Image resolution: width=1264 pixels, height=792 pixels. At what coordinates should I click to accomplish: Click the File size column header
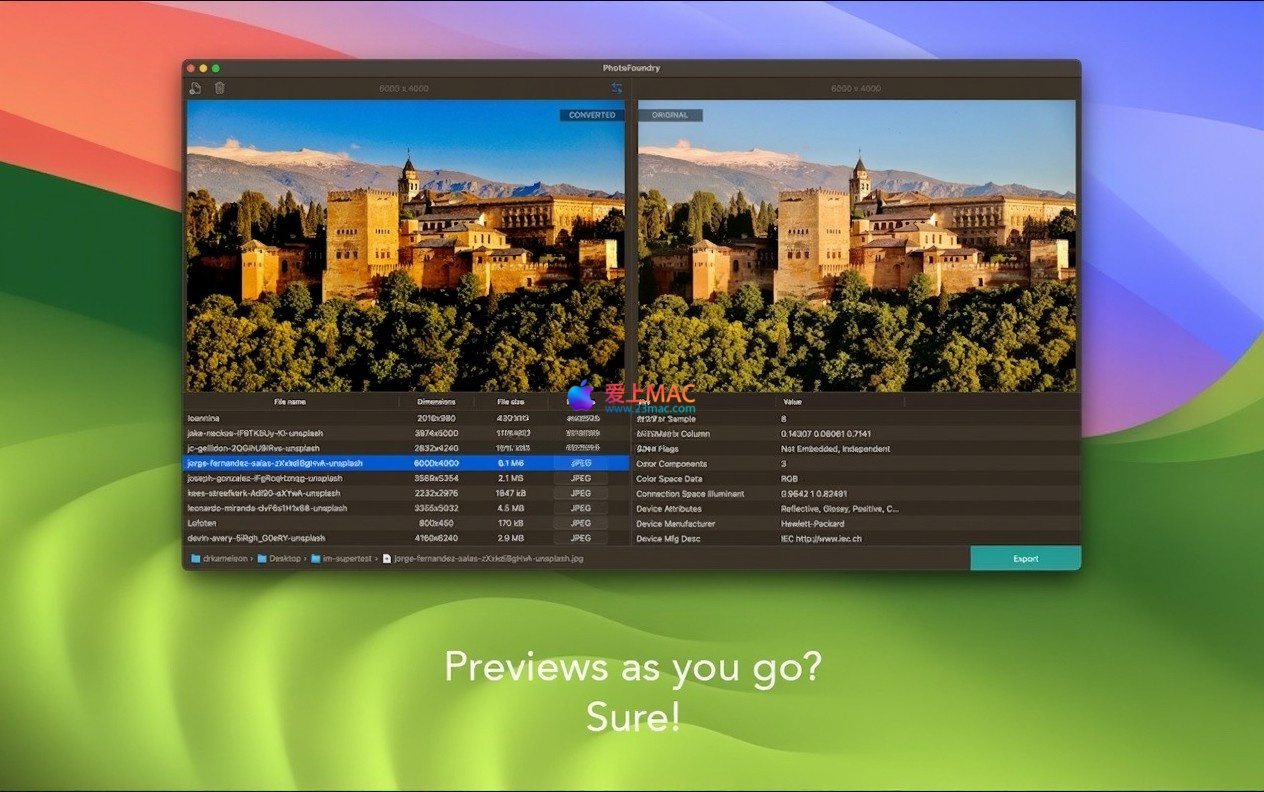coord(511,402)
